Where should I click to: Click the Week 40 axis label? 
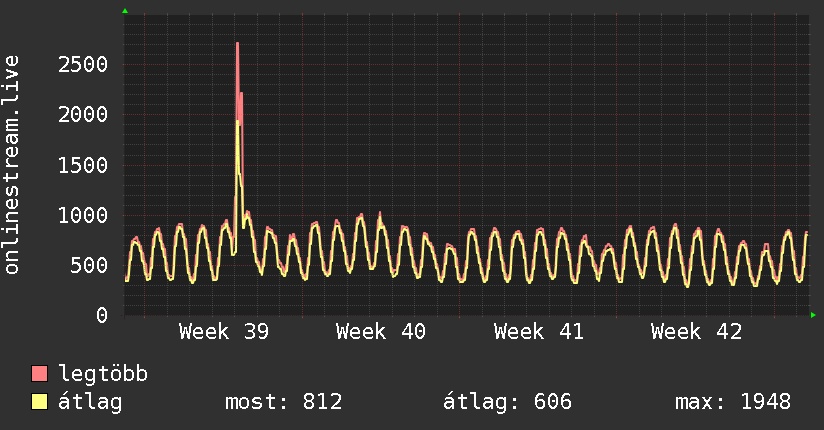(381, 332)
